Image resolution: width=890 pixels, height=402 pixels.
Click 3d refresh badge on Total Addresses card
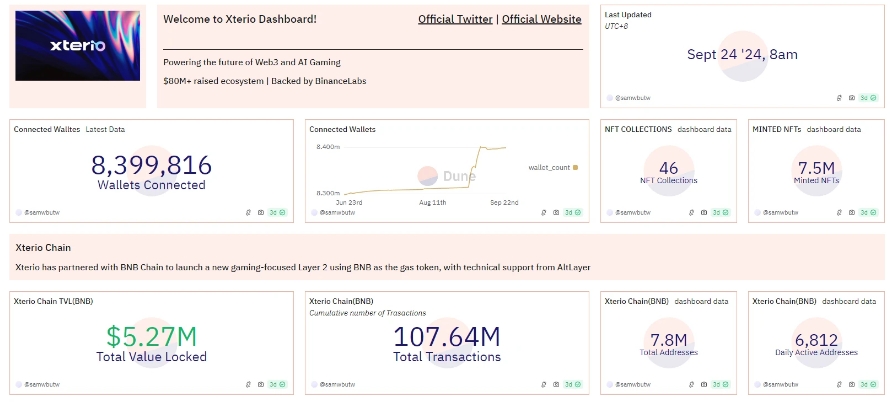pyautogui.click(x=721, y=384)
